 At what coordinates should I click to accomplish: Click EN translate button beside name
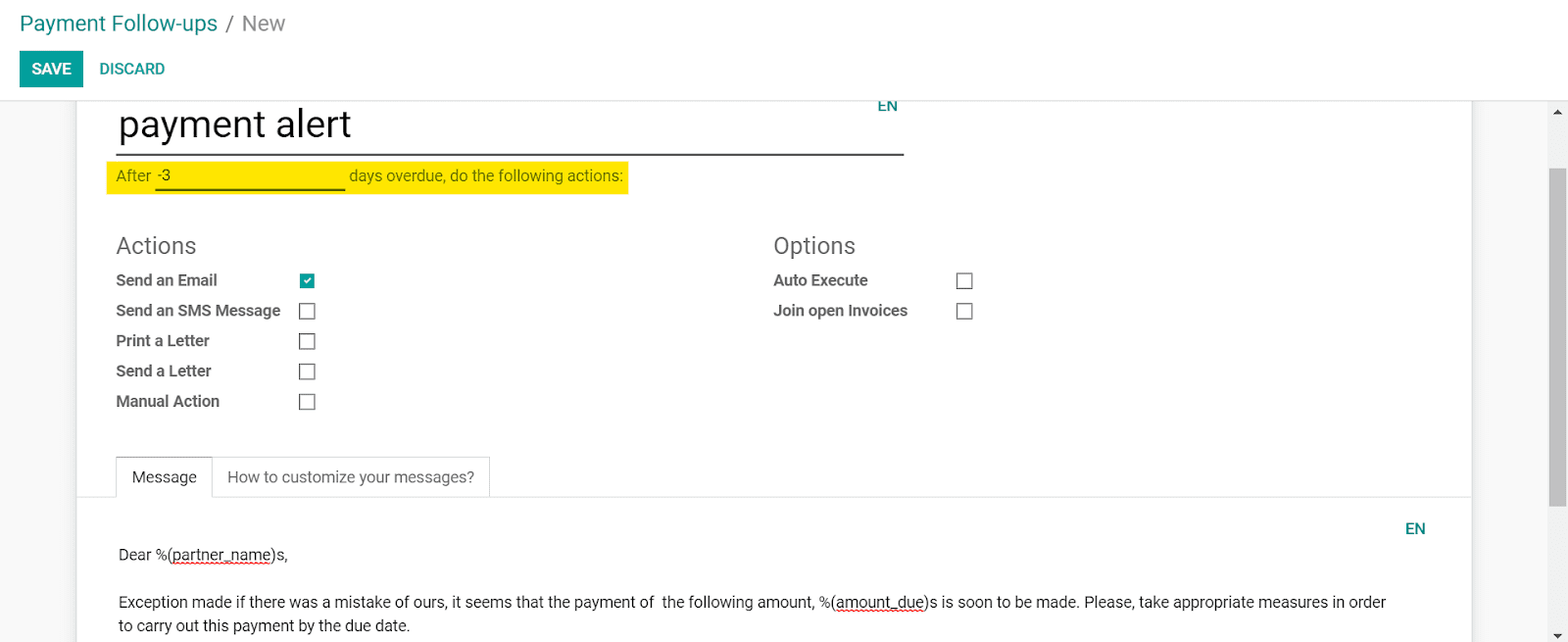pyautogui.click(x=888, y=106)
